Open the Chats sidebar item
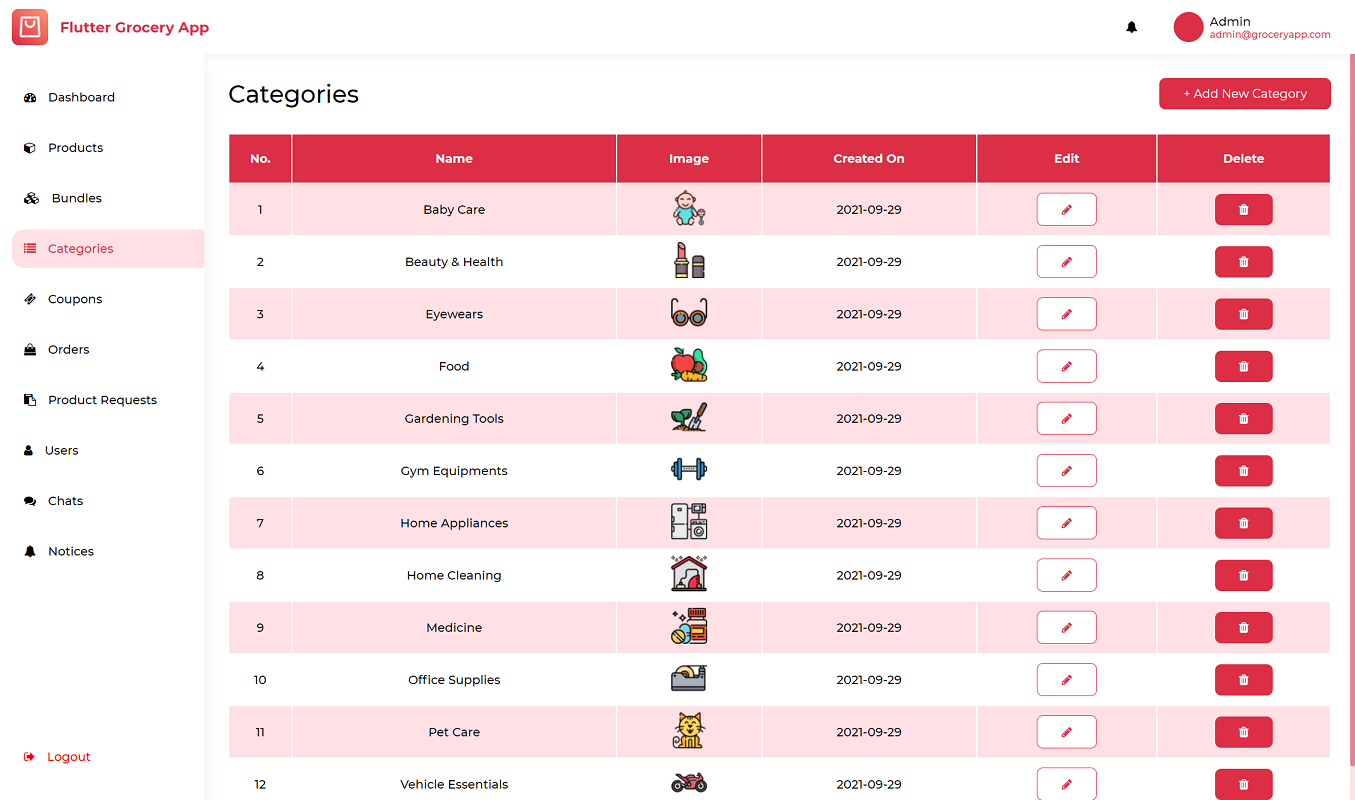Image resolution: width=1355 pixels, height=800 pixels. [65, 501]
